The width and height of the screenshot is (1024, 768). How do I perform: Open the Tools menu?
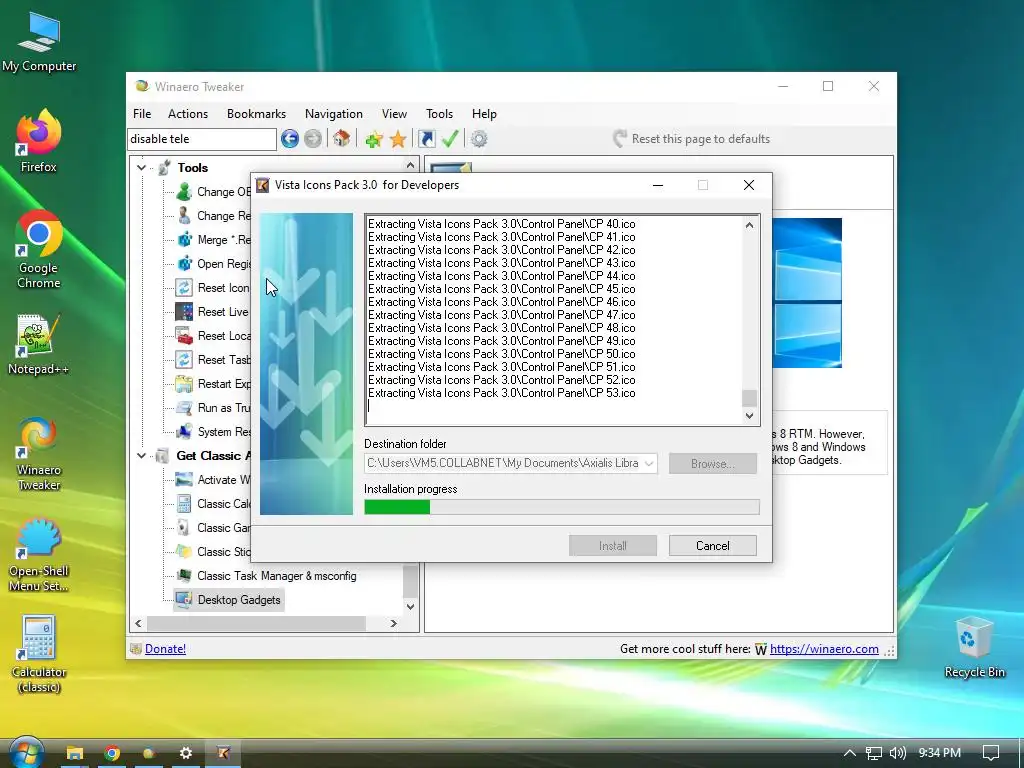click(x=440, y=114)
